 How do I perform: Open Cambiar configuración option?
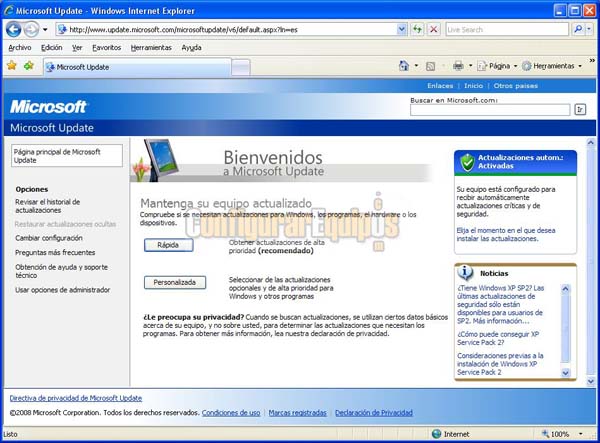pyautogui.click(x=49, y=238)
